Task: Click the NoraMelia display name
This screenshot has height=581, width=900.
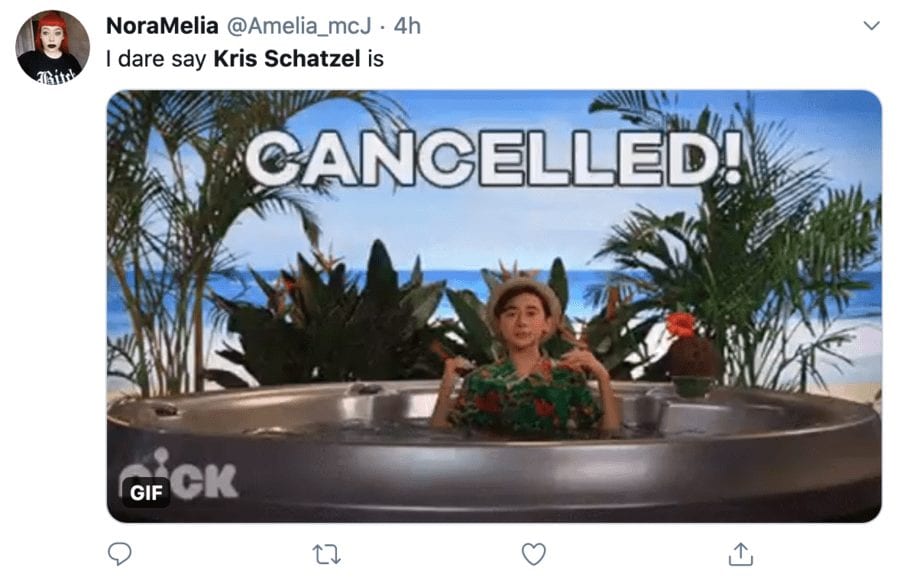Action: pos(162,26)
